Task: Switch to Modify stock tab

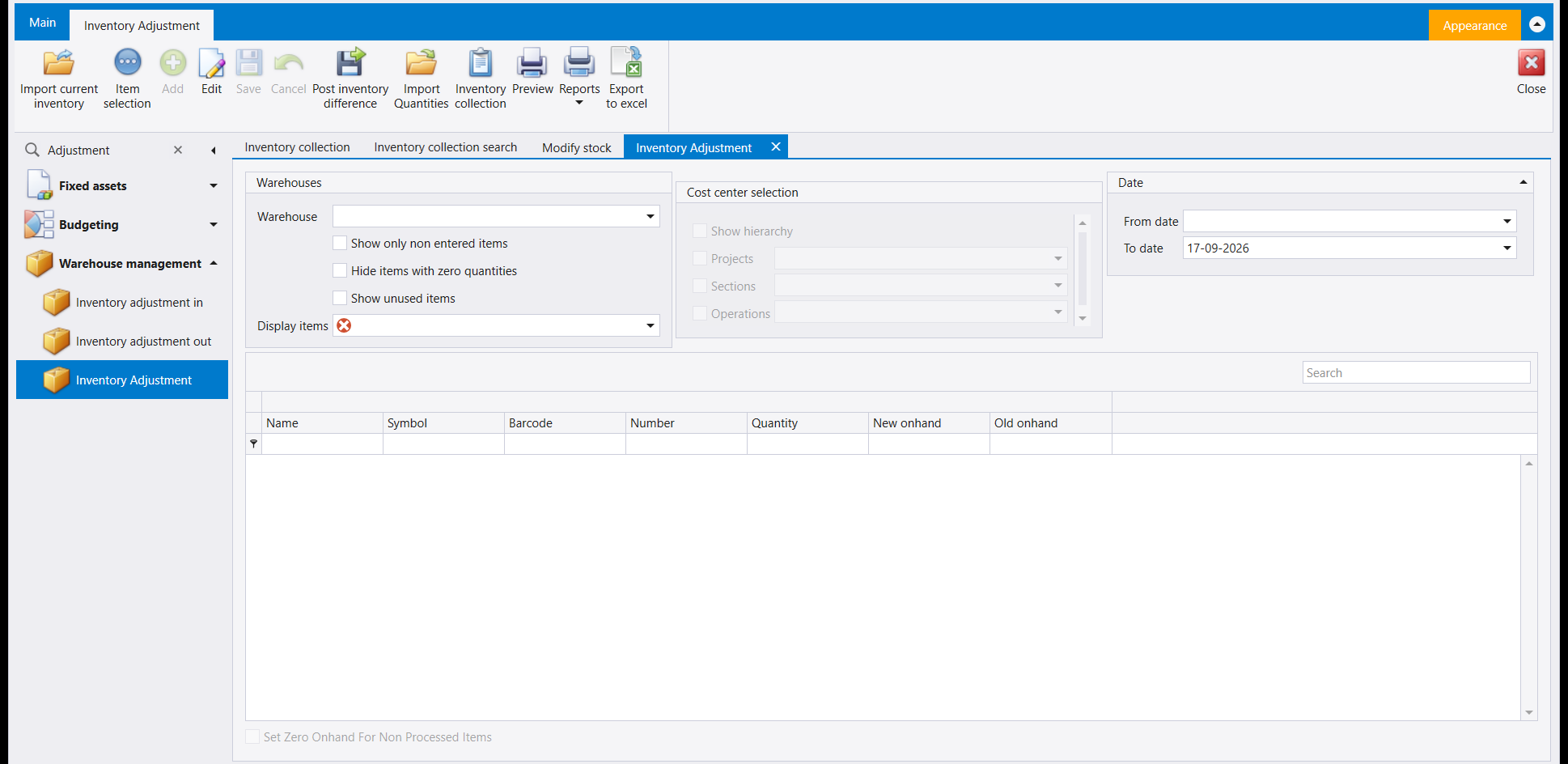Action: (x=576, y=147)
